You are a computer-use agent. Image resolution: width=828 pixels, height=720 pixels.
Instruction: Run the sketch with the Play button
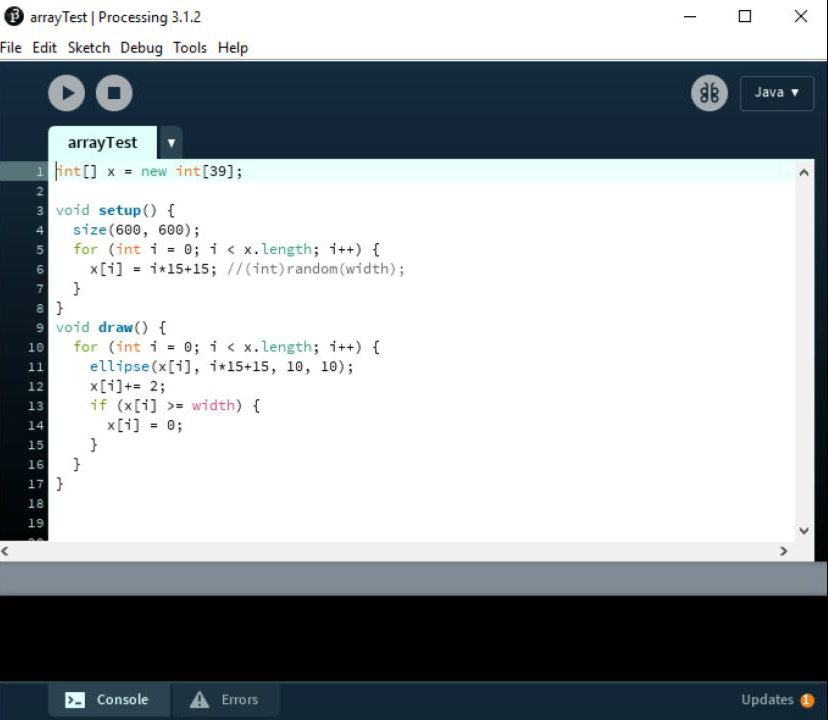[x=67, y=93]
